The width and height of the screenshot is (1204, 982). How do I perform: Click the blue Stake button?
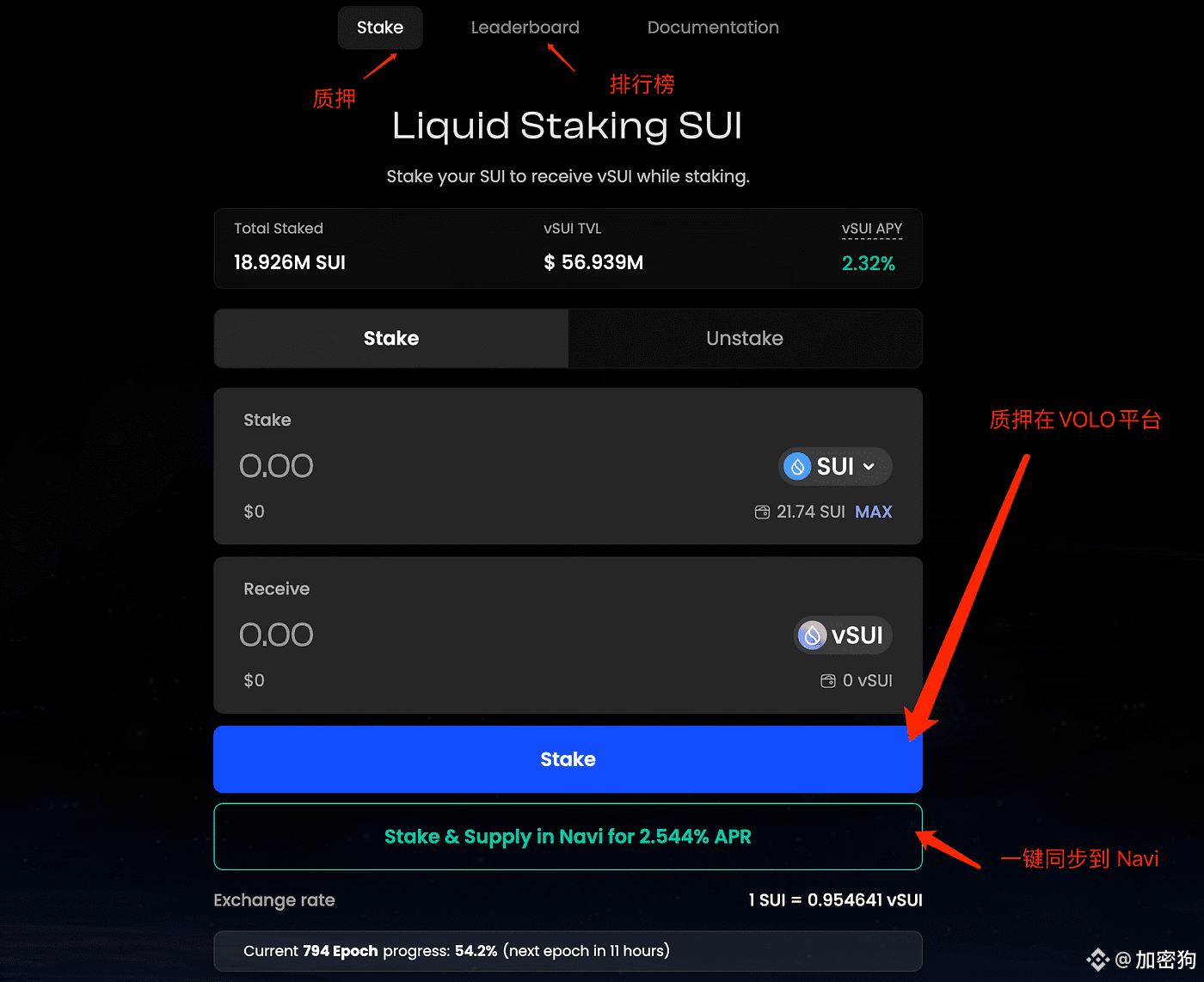(568, 759)
